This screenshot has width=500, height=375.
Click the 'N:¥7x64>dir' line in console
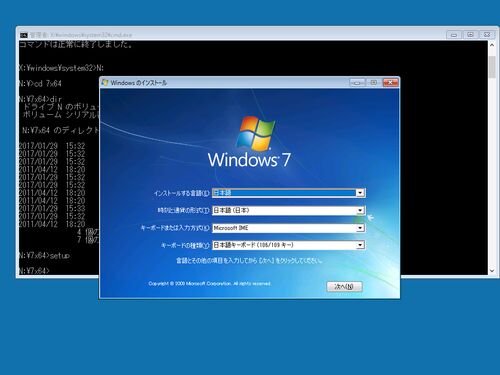[40, 99]
